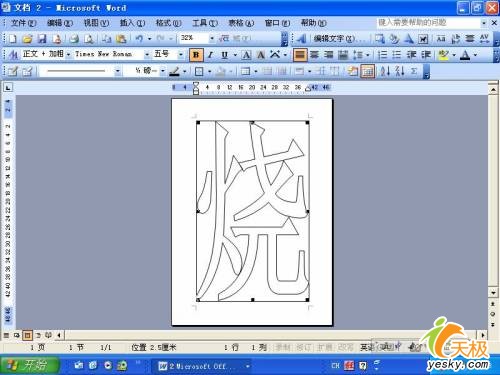This screenshot has width=500, height=375.
Task: Apply the font color A button
Action: 465,55
